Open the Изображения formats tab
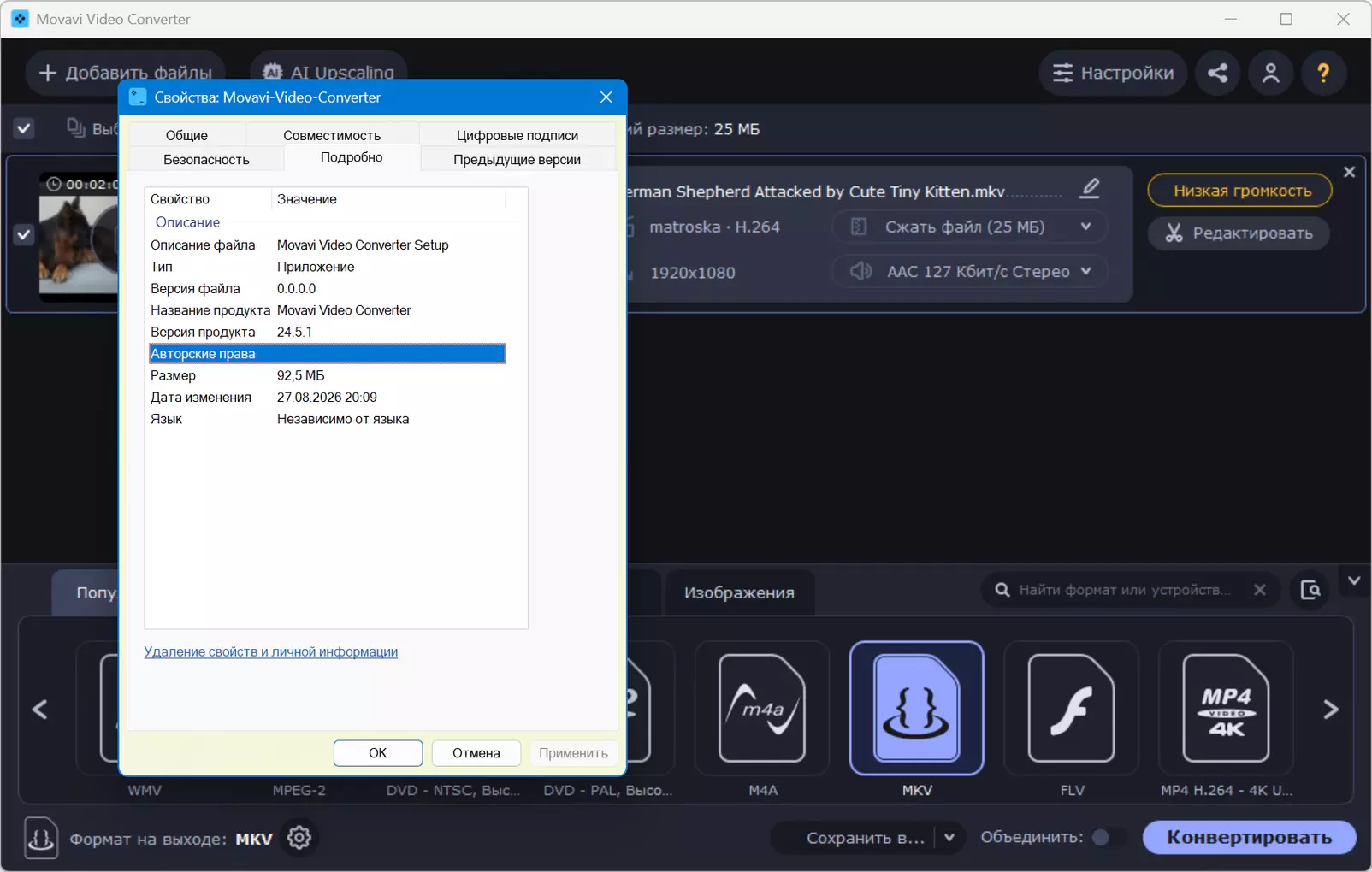1372x872 pixels. coord(740,592)
